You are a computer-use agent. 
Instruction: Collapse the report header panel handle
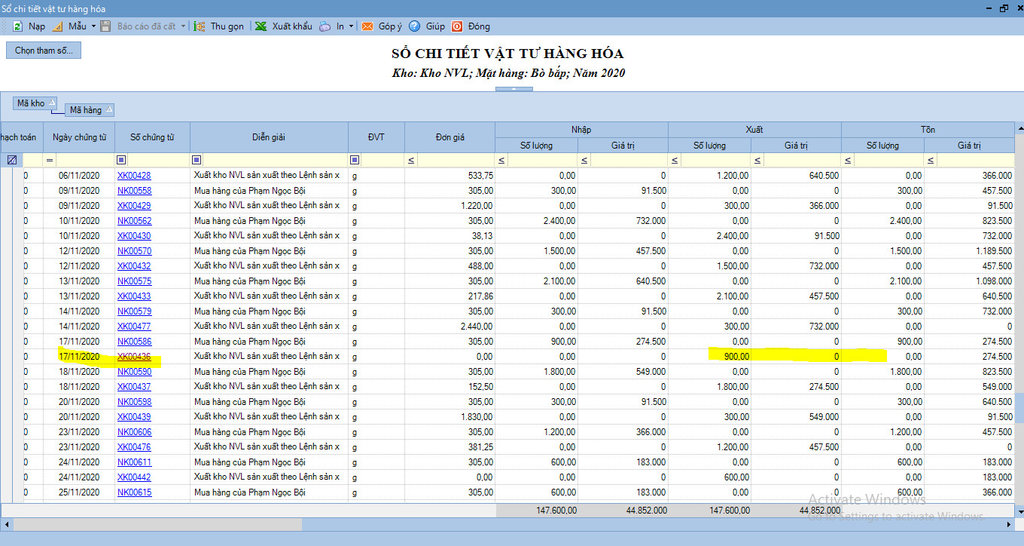514,89
